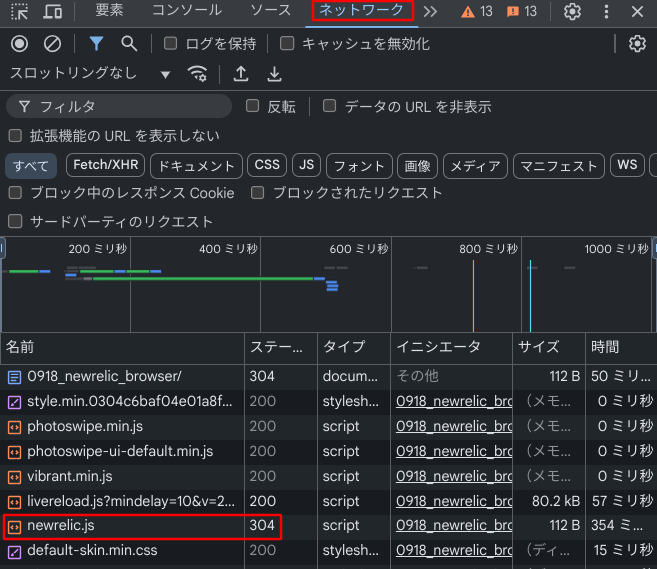Clear the network log
The height and width of the screenshot is (569, 657).
[52, 44]
